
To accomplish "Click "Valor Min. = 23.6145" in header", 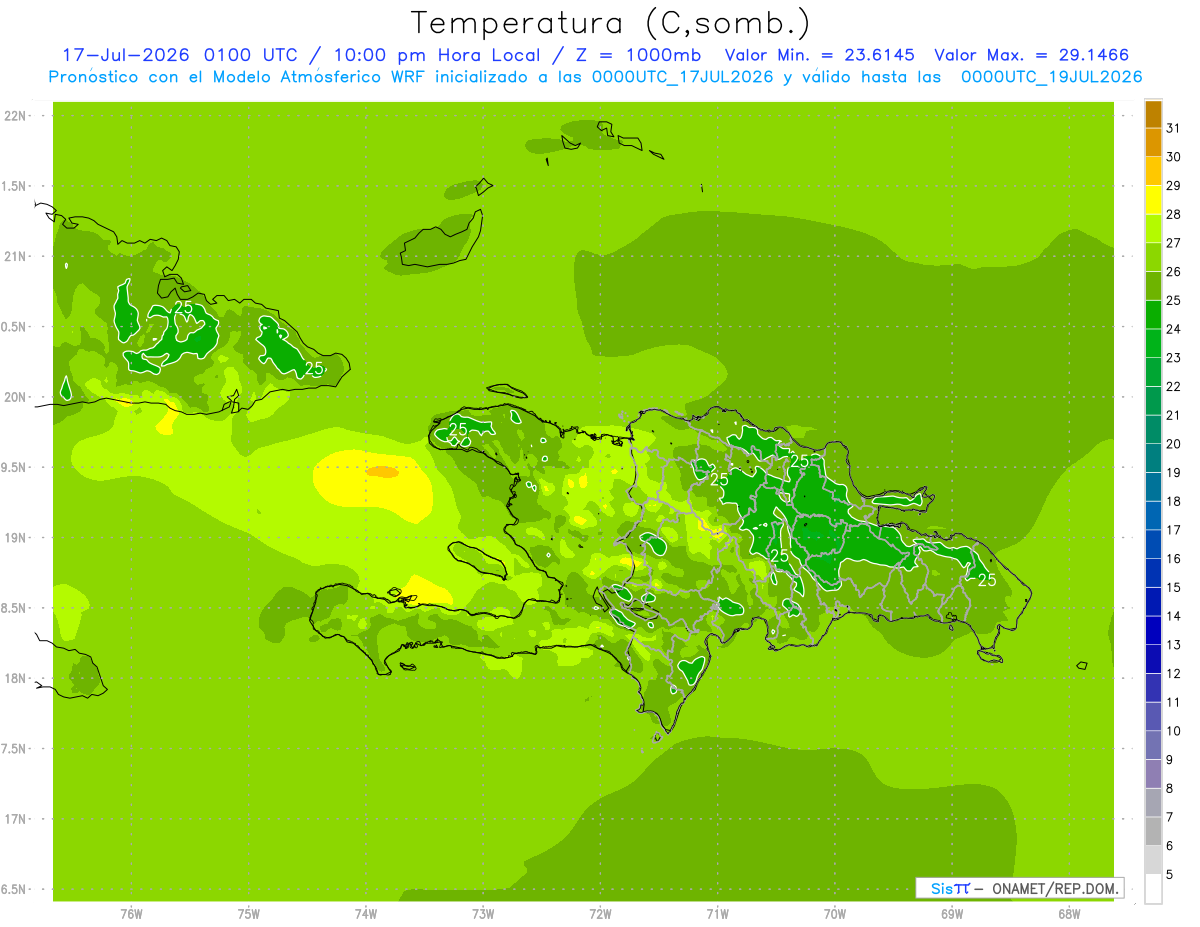I will point(818,55).
